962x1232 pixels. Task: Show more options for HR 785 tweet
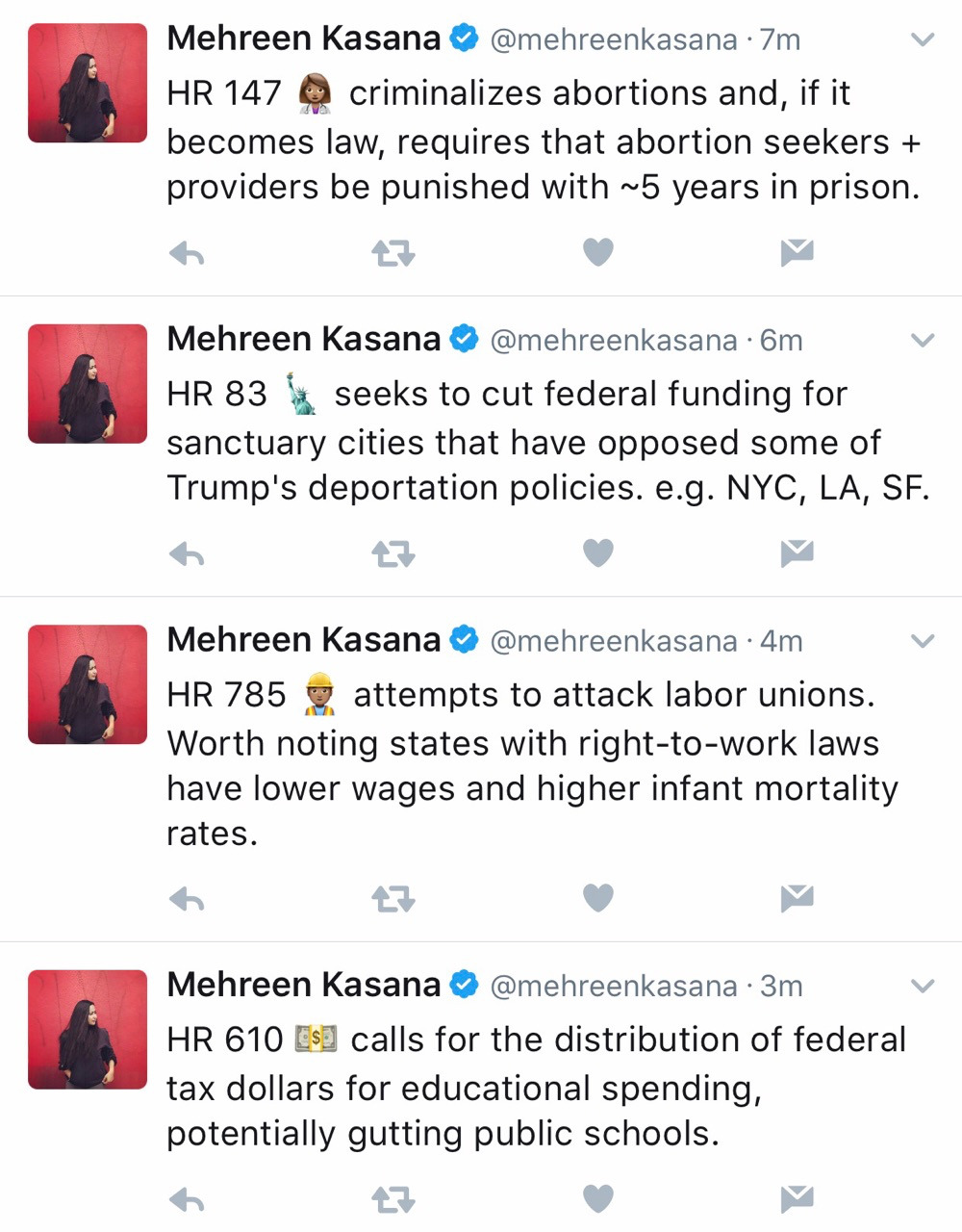(x=922, y=641)
